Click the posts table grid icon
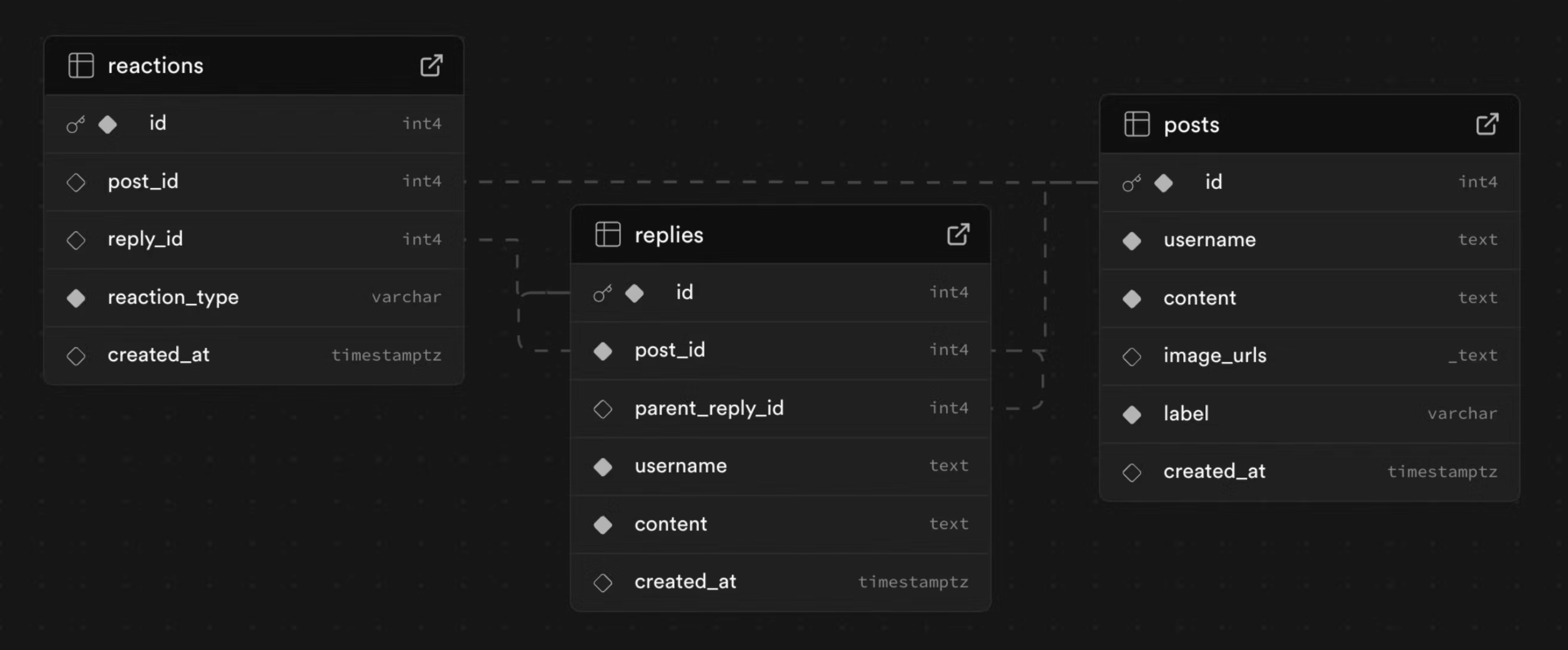This screenshot has height=650, width=1568. (x=1137, y=124)
